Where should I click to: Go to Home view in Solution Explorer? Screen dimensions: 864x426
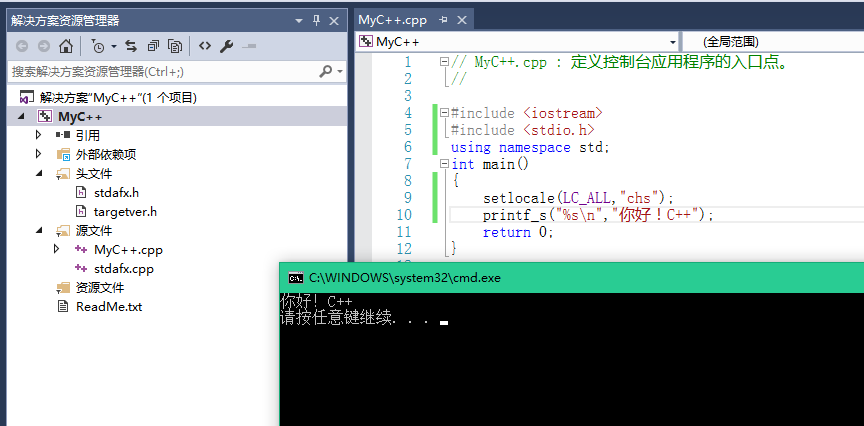click(x=66, y=46)
